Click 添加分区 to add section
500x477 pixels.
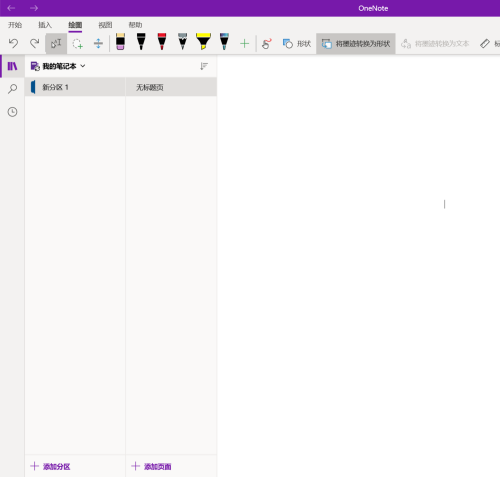[50, 466]
